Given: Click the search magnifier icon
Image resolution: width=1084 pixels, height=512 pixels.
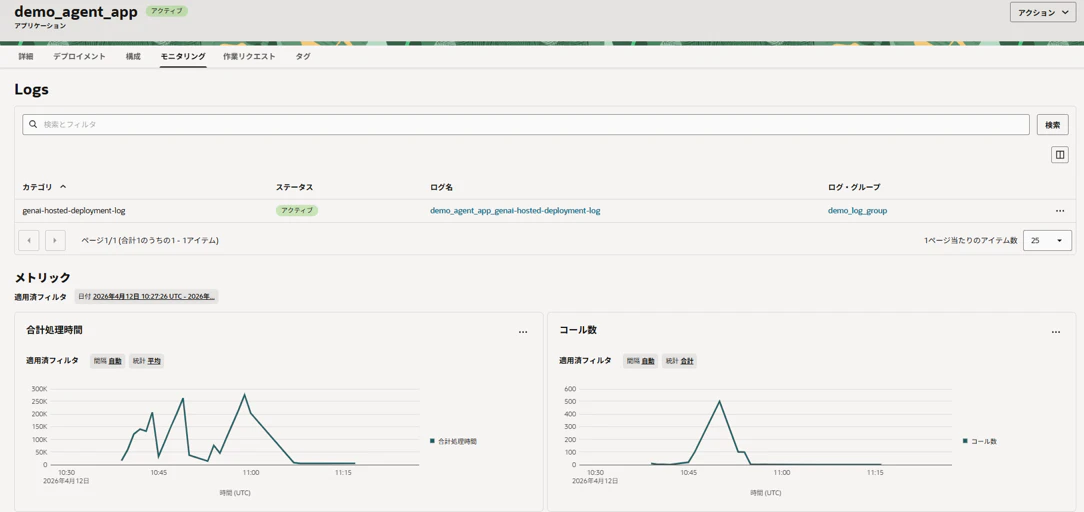Looking at the screenshot, I should point(32,124).
